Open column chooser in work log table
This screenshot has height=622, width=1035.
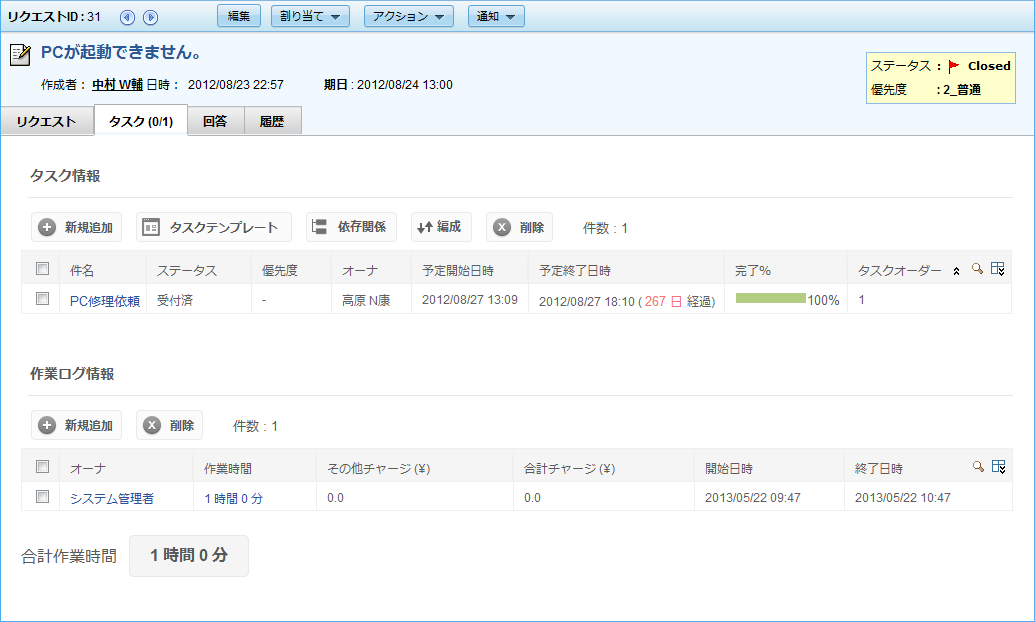tap(999, 467)
